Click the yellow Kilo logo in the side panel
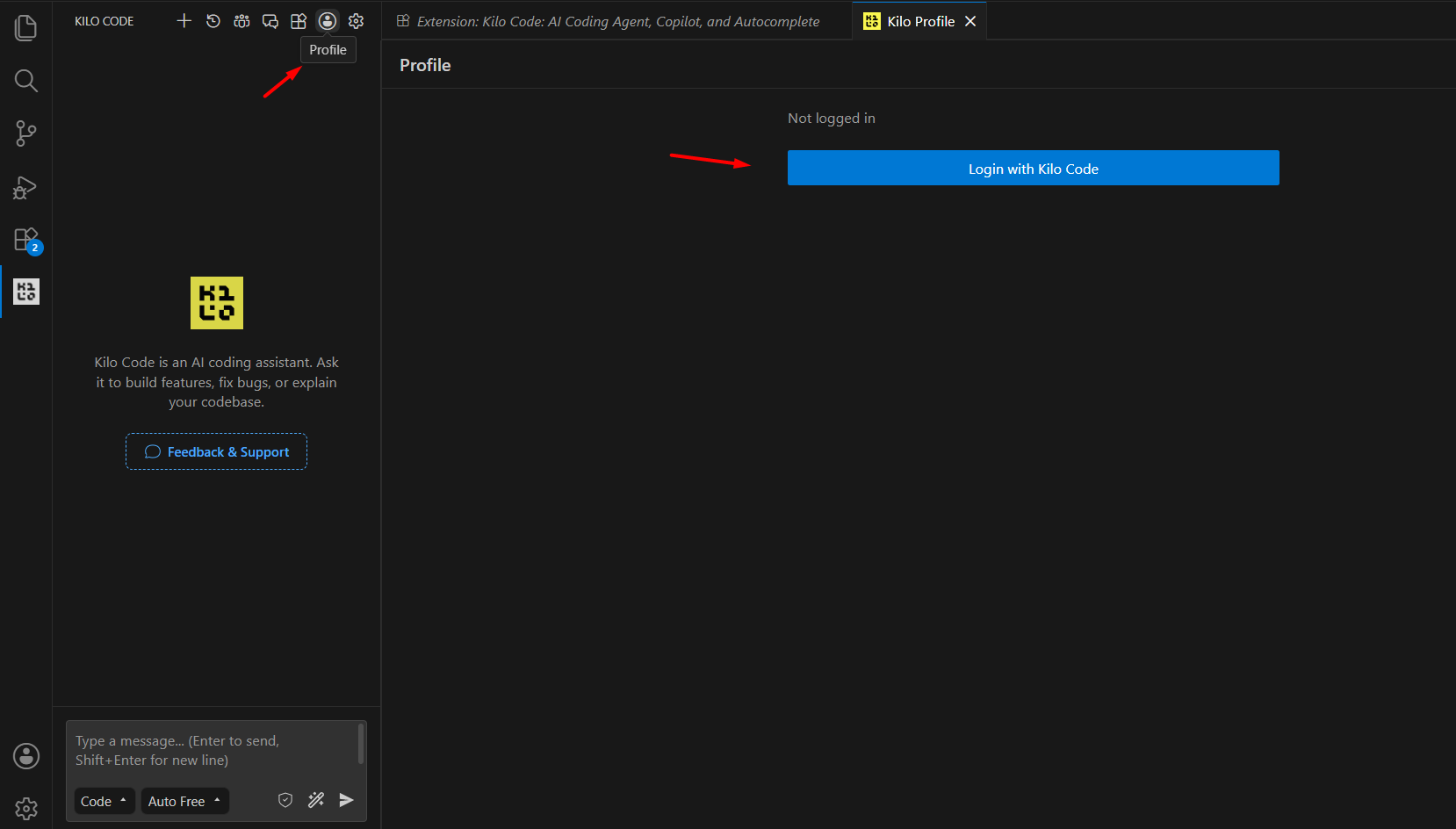The height and width of the screenshot is (829, 1456). click(217, 303)
